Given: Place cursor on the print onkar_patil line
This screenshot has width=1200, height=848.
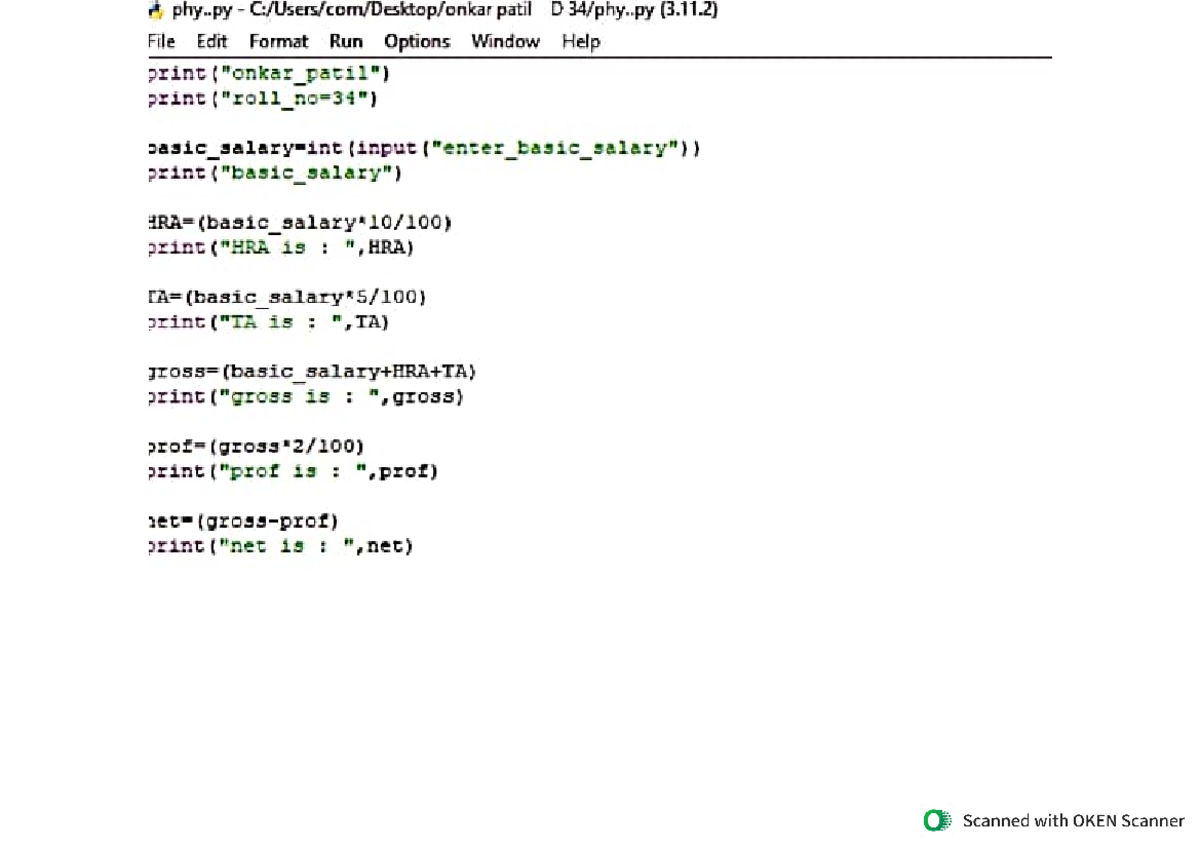Looking at the screenshot, I should 267,72.
